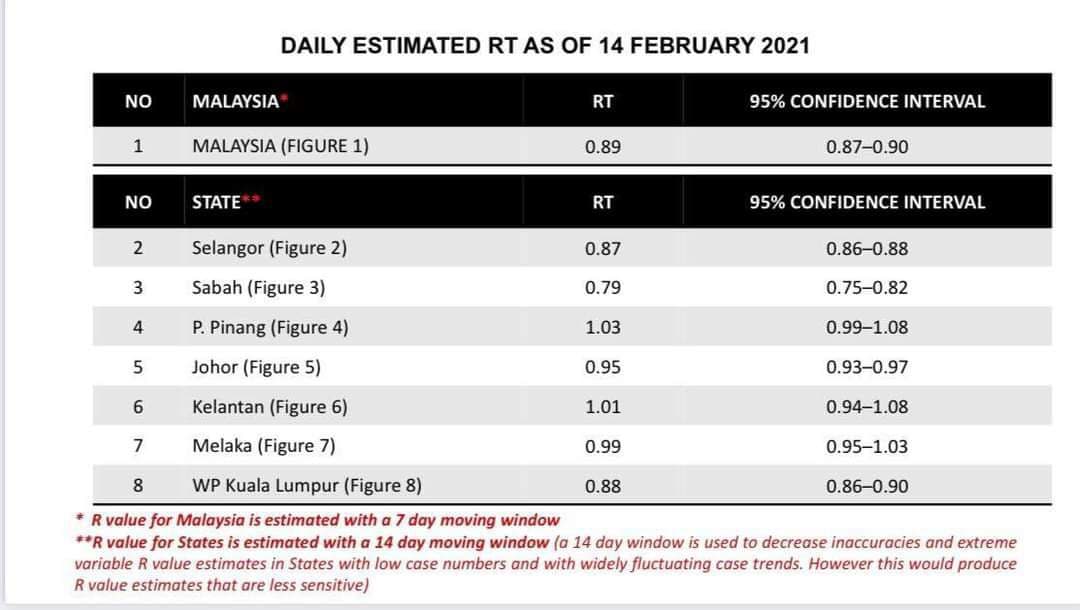Image resolution: width=1080 pixels, height=610 pixels.
Task: Click Melaka confidence interval 0.95–1.03
Action: [x=867, y=446]
